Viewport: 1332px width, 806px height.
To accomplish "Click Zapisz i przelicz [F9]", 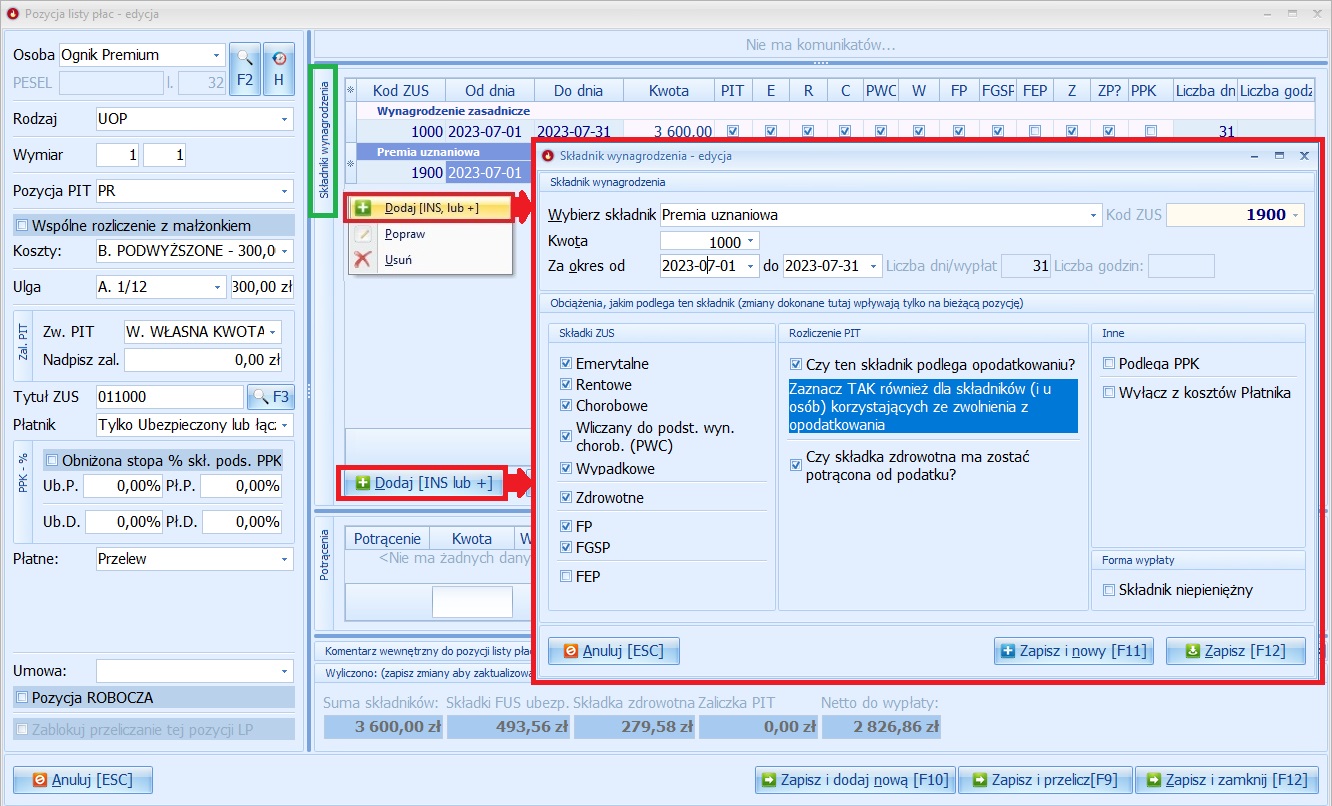I will [1047, 780].
